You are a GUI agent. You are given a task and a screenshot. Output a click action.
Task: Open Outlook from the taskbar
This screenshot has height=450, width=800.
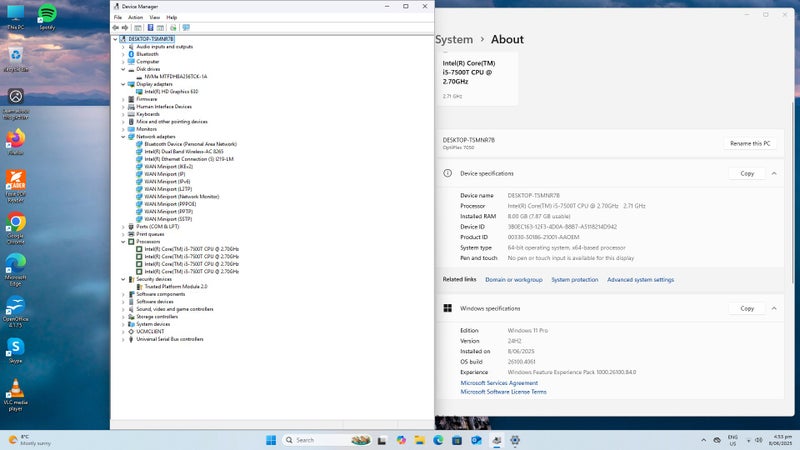coord(476,440)
